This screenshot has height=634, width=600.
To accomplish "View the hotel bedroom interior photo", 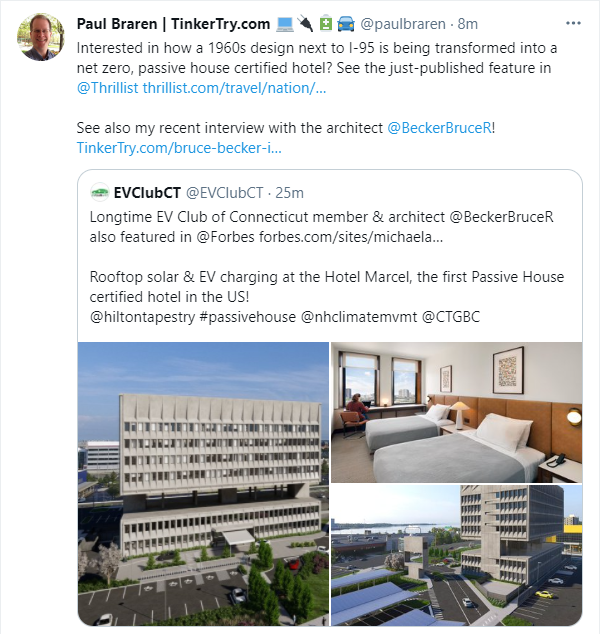I will click(x=456, y=412).
